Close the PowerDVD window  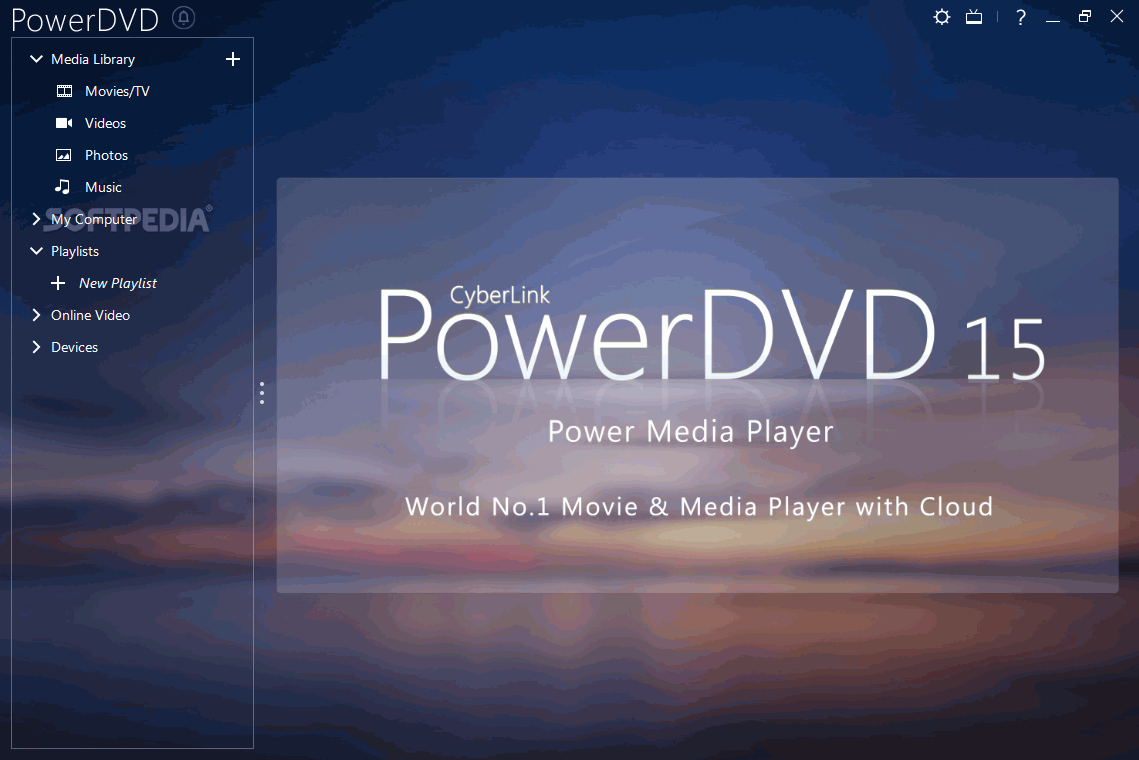[x=1117, y=16]
